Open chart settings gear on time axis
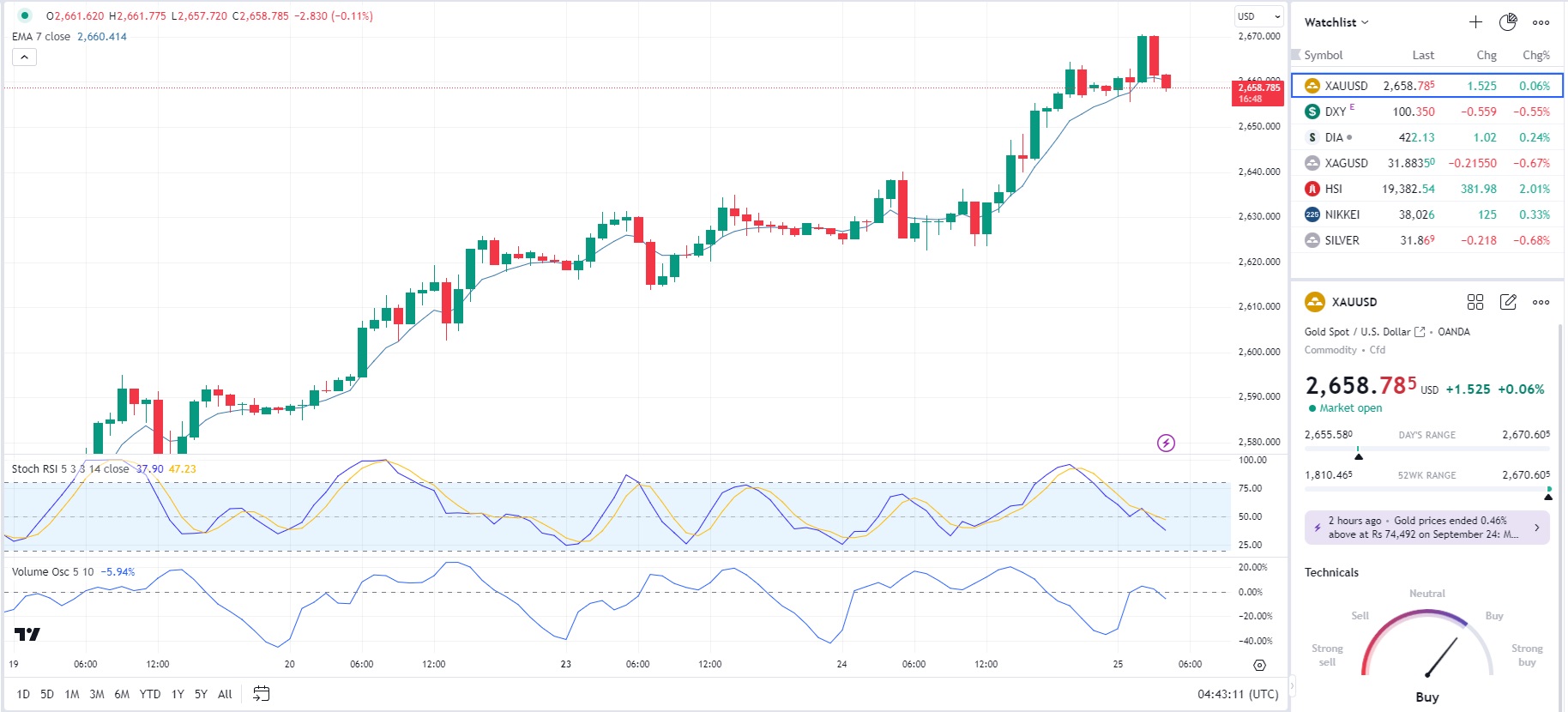The width and height of the screenshot is (1568, 712). (1259, 665)
